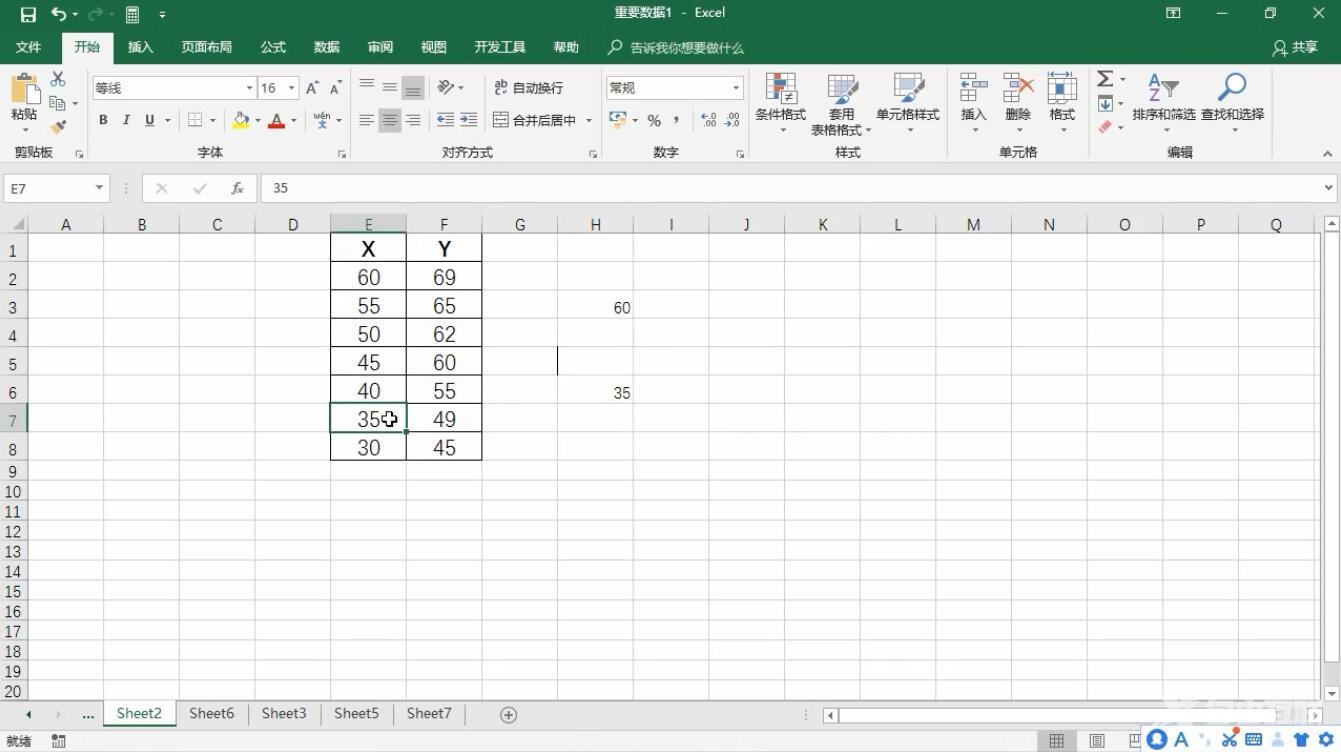The width and height of the screenshot is (1341, 752).
Task: Switch to the 数据 ribbon tab
Action: click(327, 47)
